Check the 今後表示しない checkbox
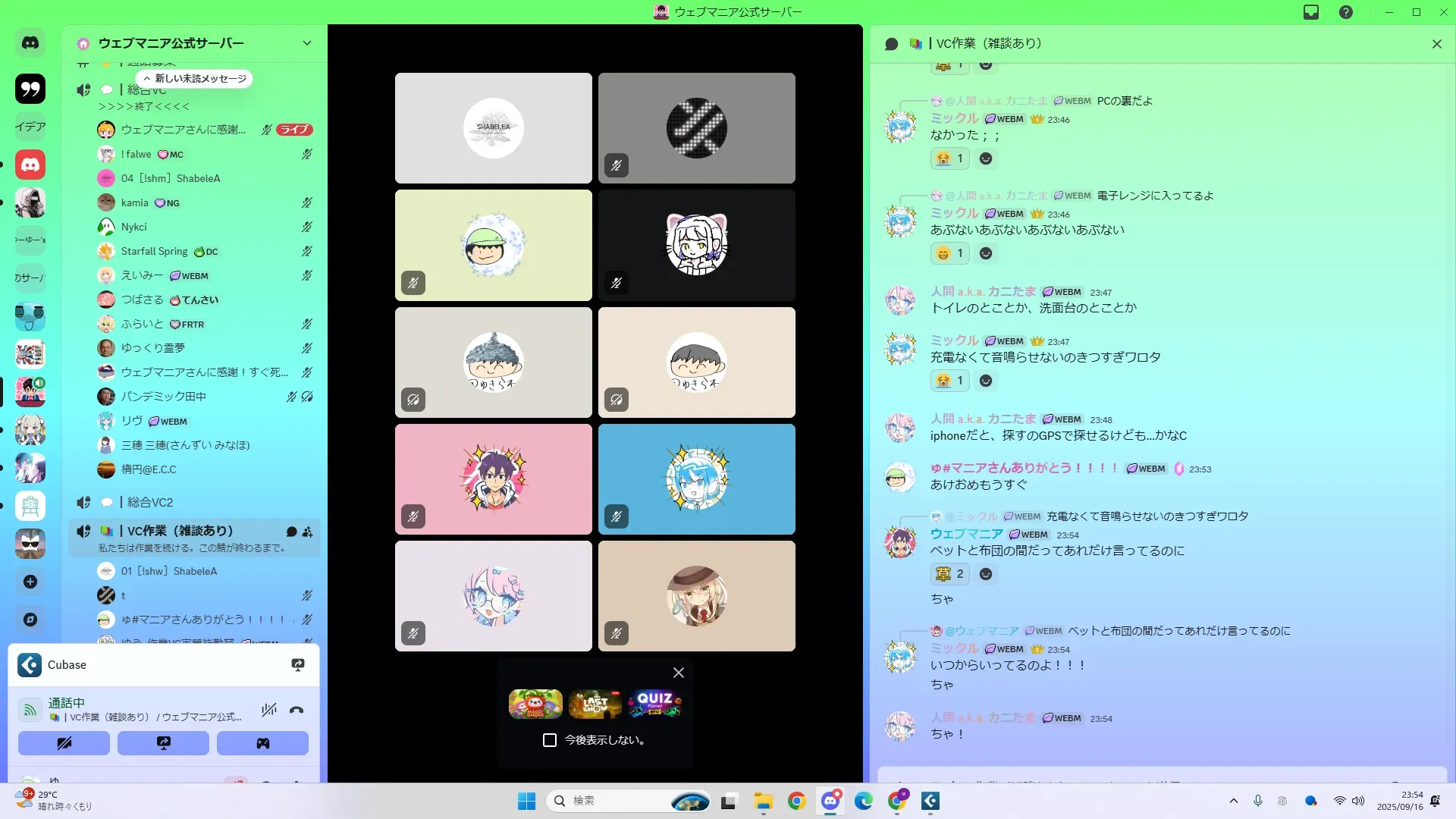The height and width of the screenshot is (819, 1456). [550, 740]
